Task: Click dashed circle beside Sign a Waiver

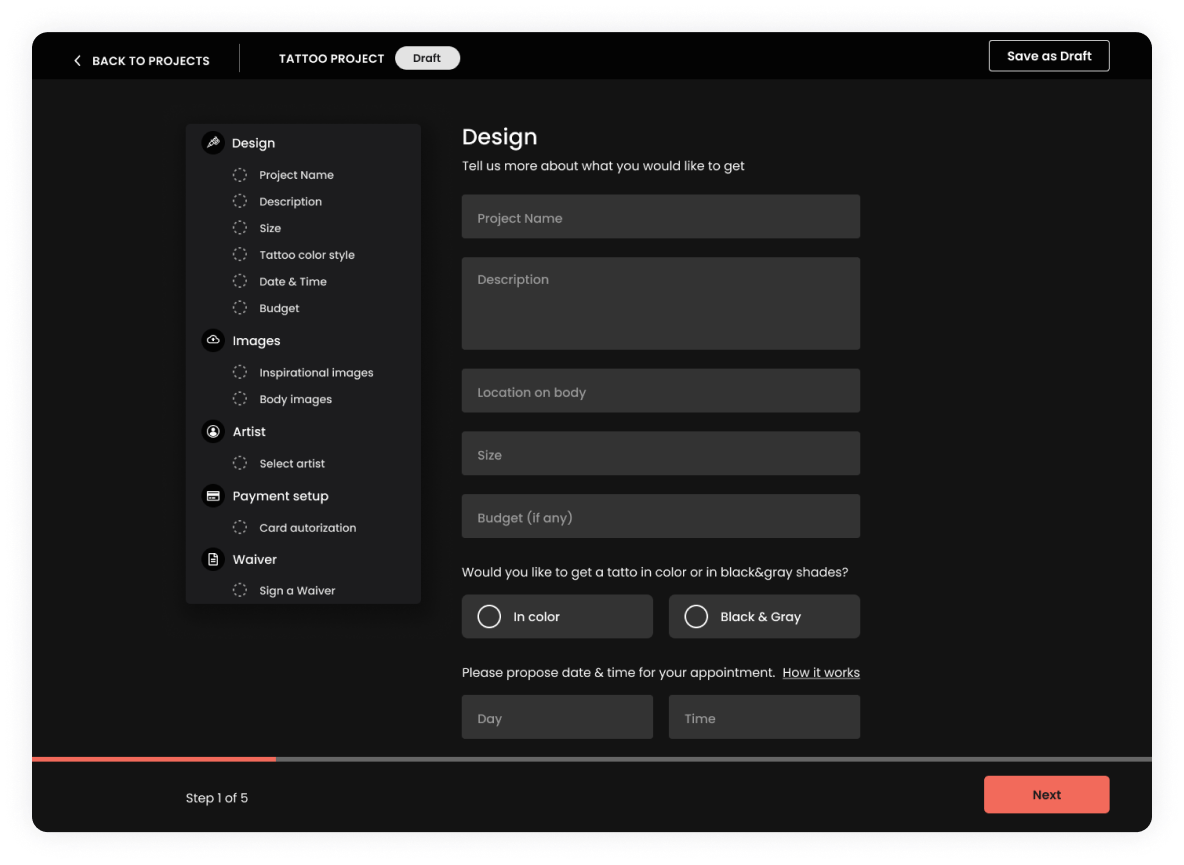Action: (240, 591)
